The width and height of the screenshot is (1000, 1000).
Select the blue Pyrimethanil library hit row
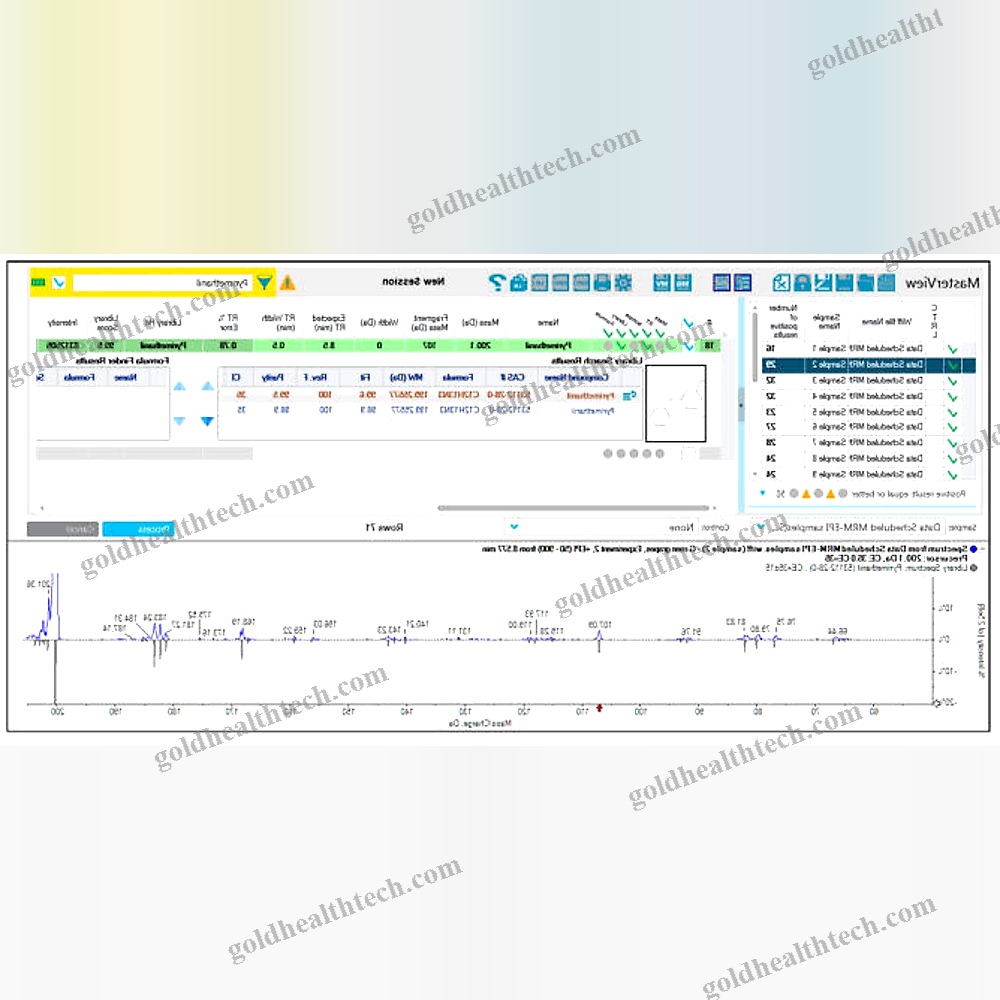[430, 411]
